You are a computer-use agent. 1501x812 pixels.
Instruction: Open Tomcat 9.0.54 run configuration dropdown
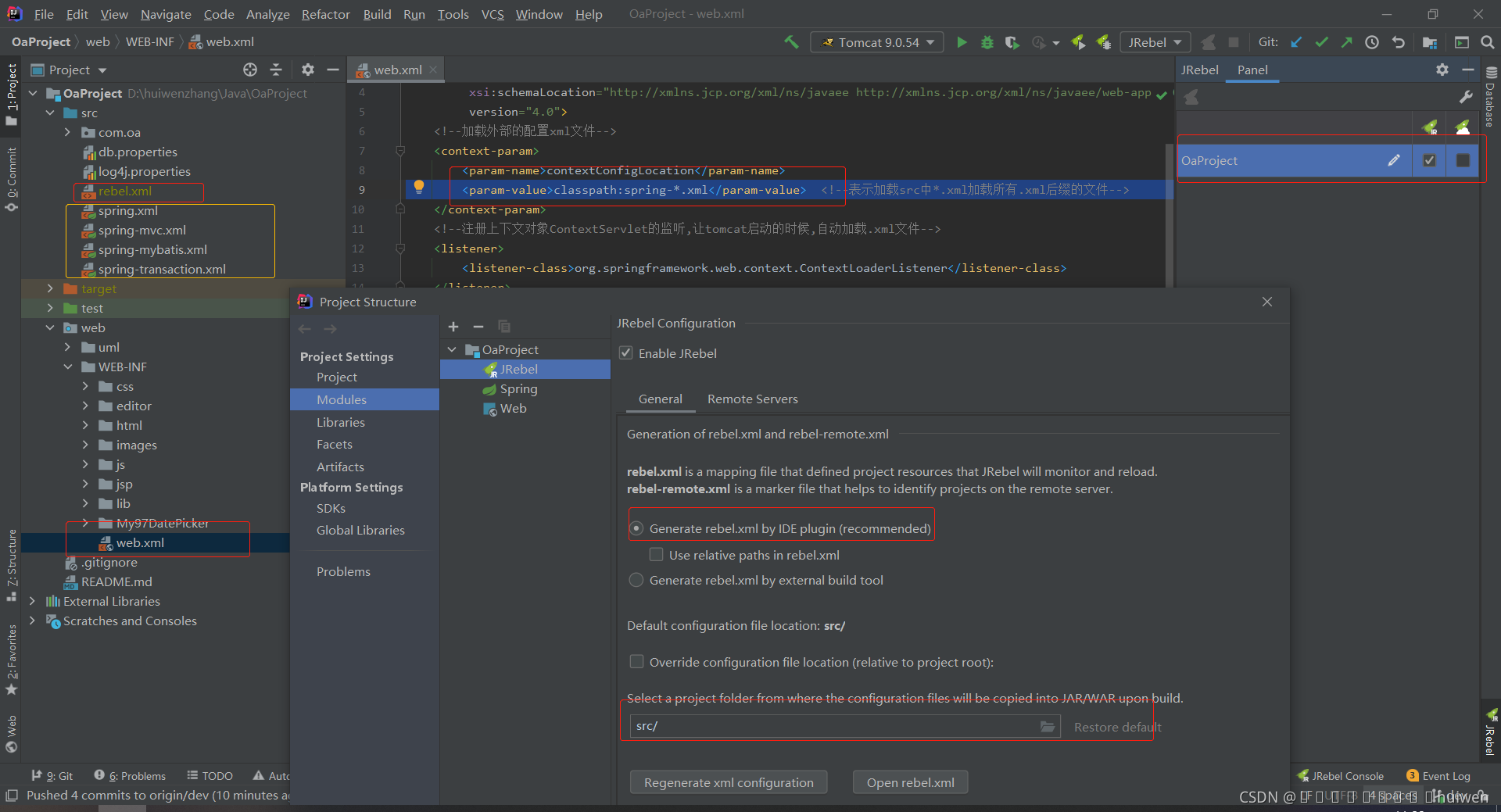(877, 42)
